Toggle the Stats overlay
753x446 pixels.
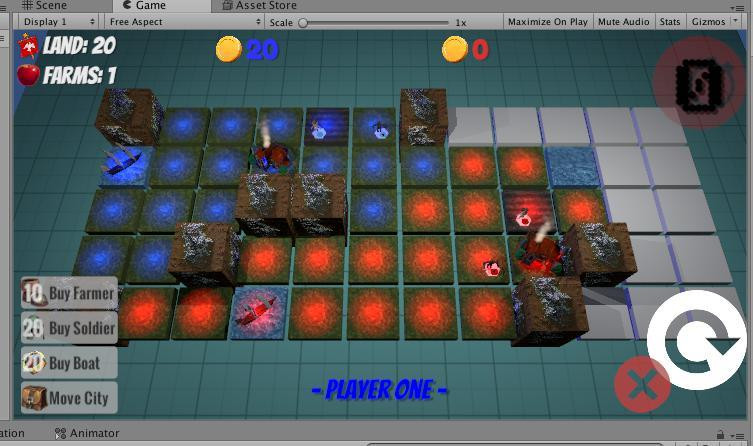tap(669, 22)
